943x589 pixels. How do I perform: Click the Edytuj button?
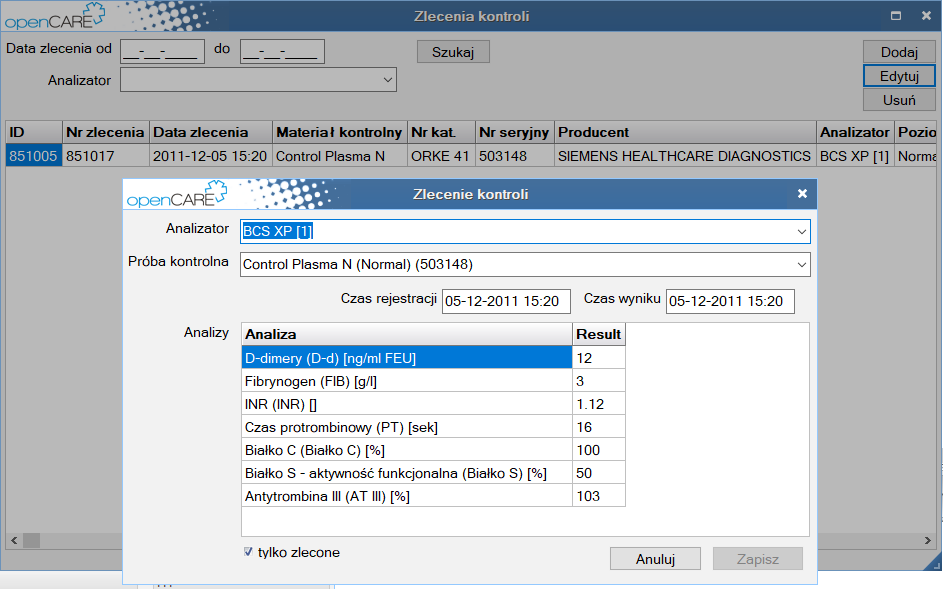click(899, 76)
